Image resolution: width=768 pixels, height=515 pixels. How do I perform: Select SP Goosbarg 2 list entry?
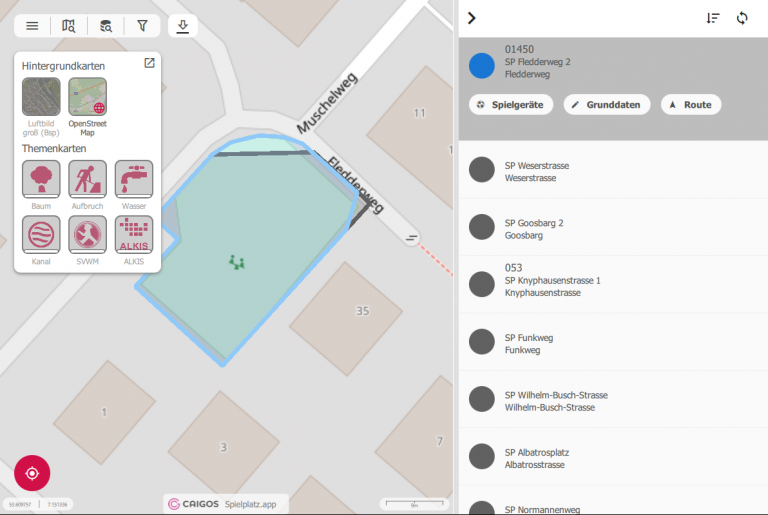tap(613, 227)
